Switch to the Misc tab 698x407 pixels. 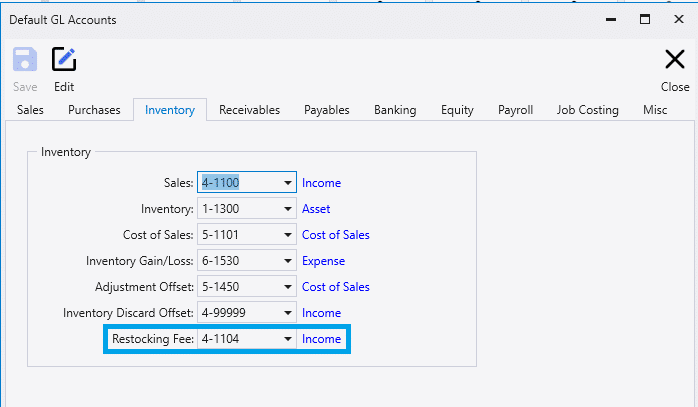click(655, 110)
